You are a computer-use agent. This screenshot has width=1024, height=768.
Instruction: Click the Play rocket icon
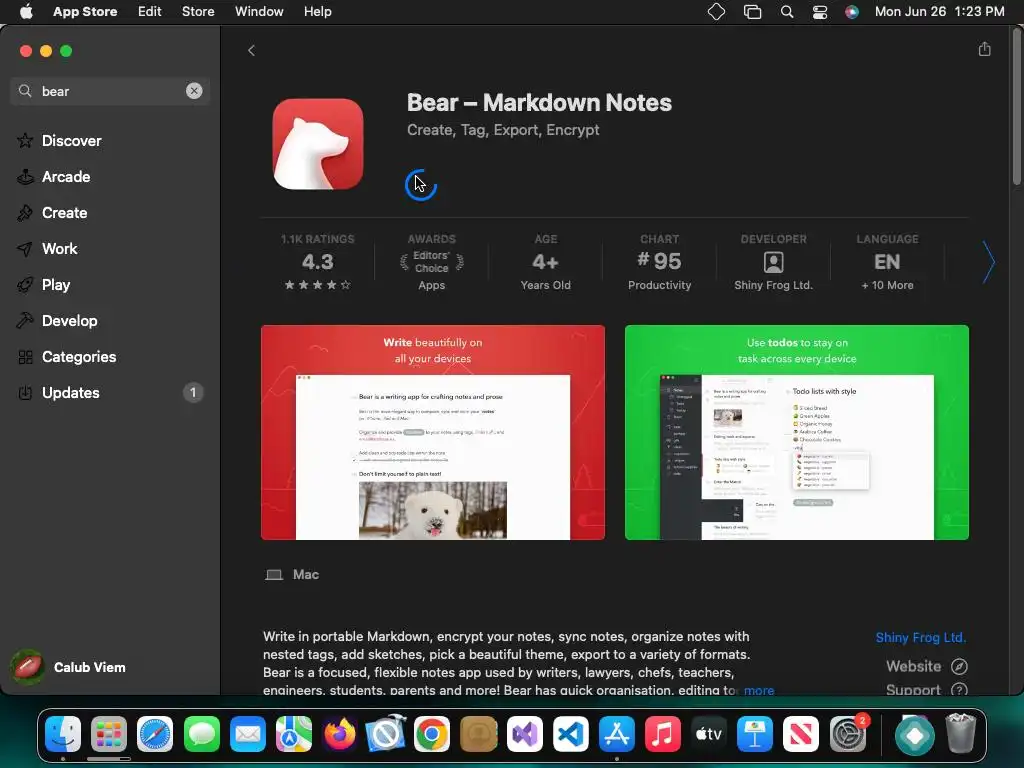point(25,285)
